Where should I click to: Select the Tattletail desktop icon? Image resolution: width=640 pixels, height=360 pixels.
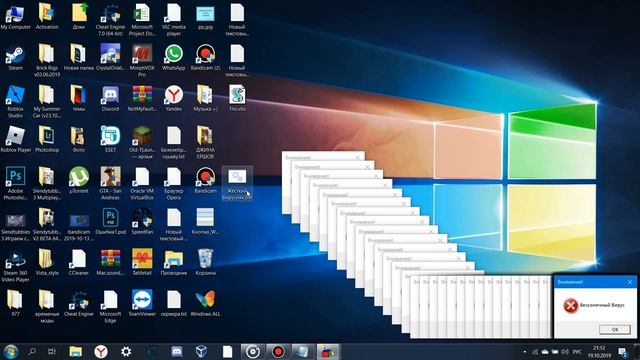coord(142,262)
